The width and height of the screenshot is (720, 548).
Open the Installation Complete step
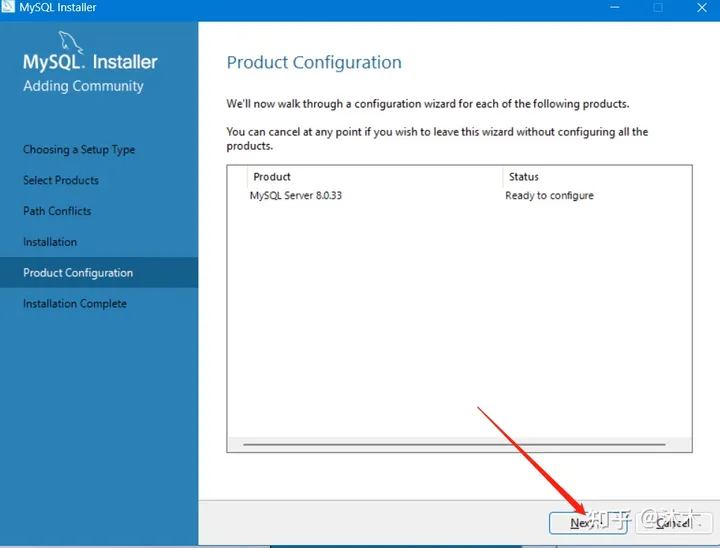click(75, 303)
